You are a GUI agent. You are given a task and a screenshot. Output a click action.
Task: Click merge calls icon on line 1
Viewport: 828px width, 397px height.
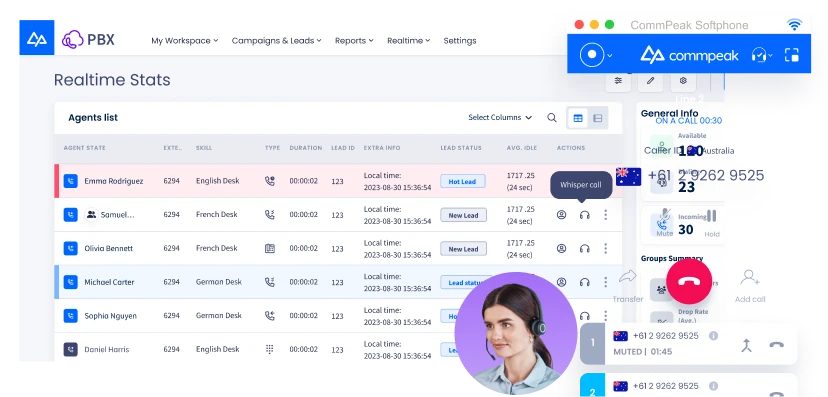click(x=746, y=345)
